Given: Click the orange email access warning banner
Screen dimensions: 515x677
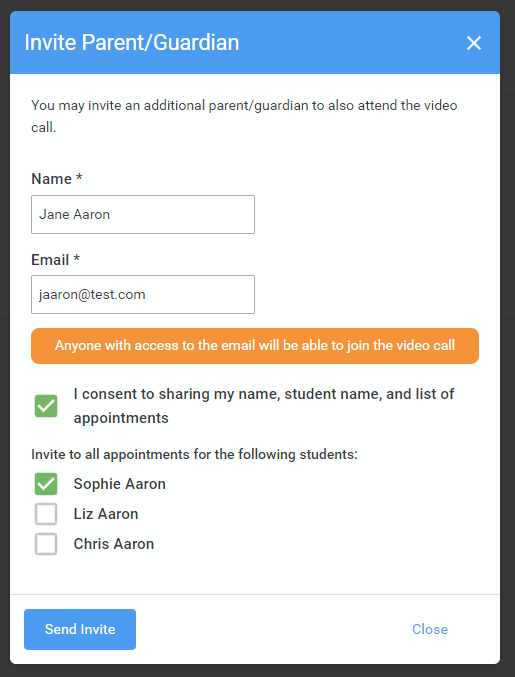Looking at the screenshot, I should (255, 346).
